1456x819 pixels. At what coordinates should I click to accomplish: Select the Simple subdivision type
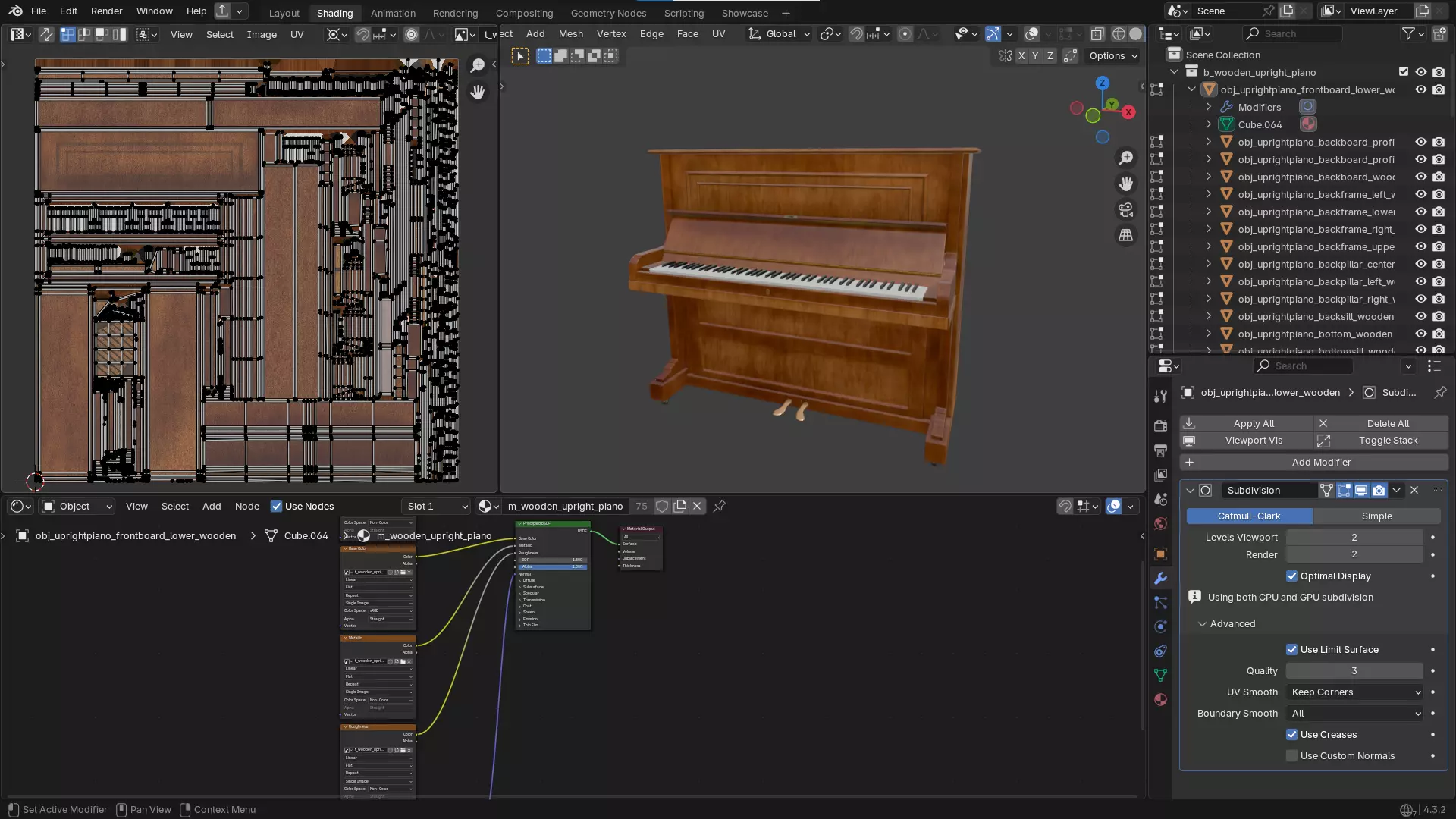1376,516
